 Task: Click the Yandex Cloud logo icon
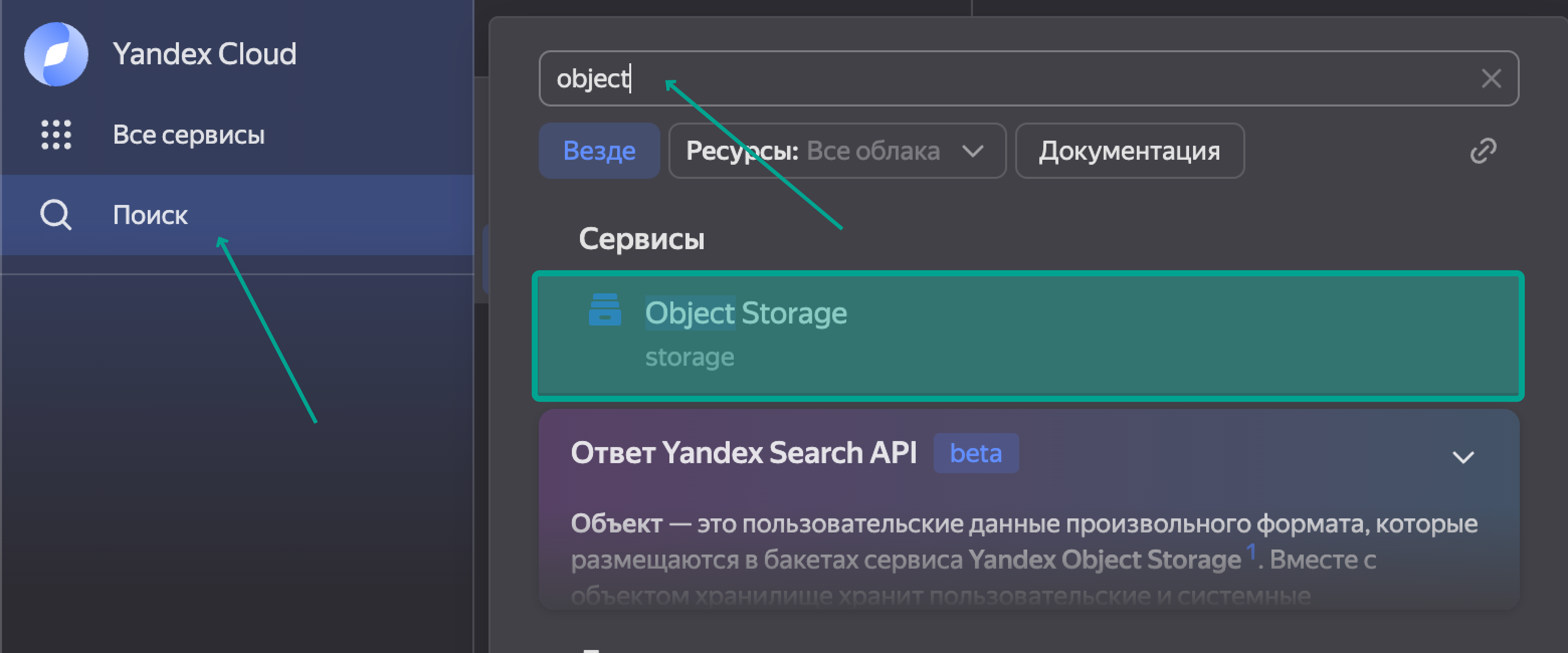pos(56,54)
